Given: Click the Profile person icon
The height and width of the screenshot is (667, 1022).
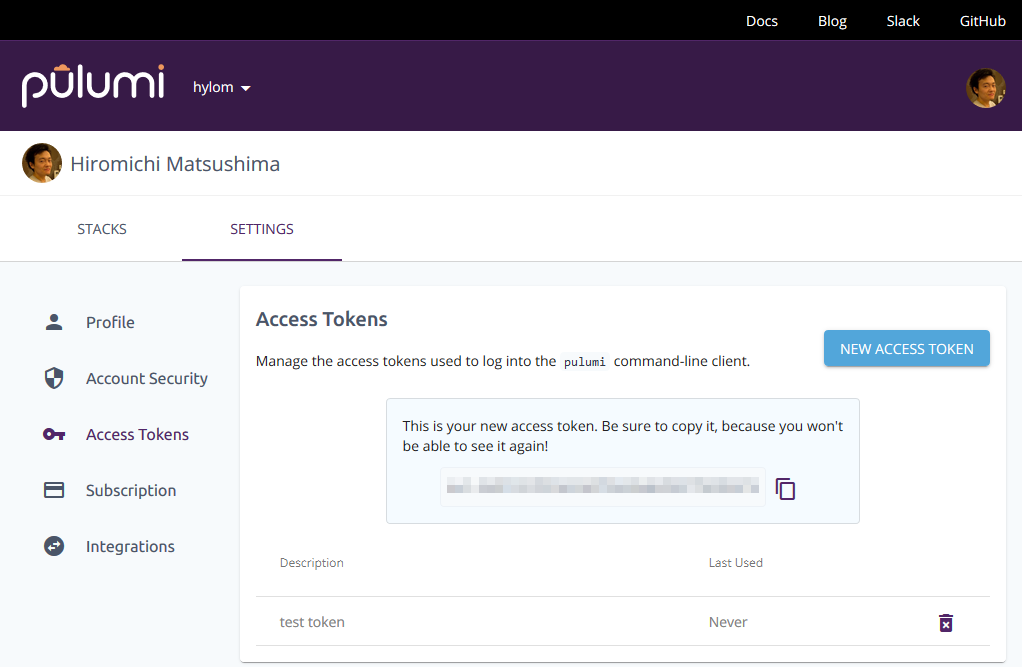Looking at the screenshot, I should (x=54, y=322).
